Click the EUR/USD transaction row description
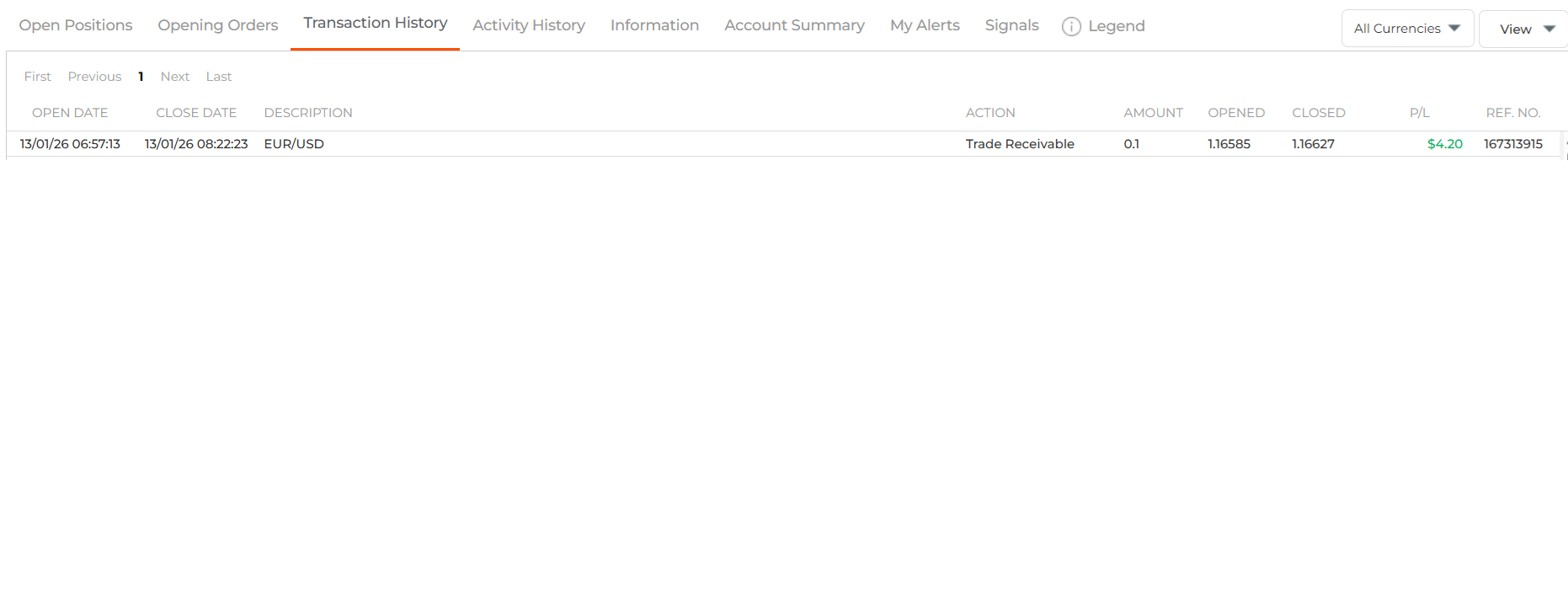Screen dimensions: 1568x605 tap(294, 144)
